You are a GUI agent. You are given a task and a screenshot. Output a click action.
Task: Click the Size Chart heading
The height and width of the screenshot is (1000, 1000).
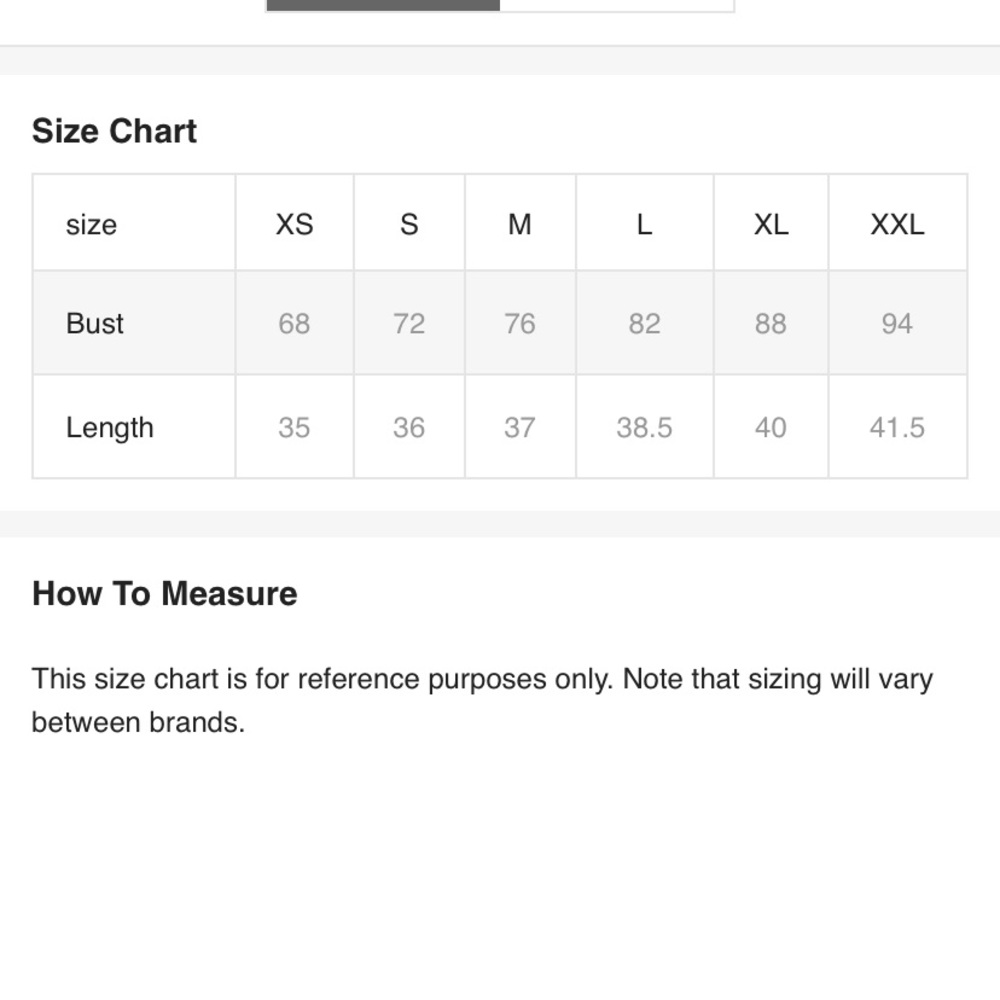pos(114,131)
